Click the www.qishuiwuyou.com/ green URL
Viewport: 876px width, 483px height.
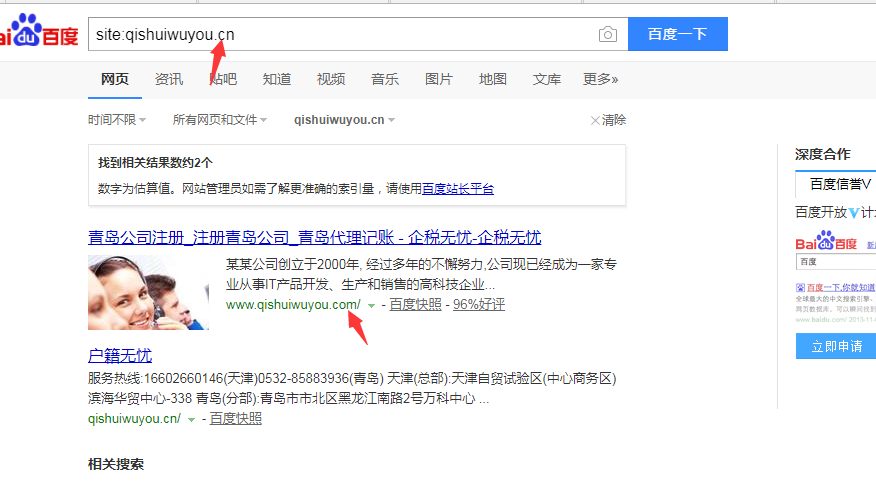click(x=293, y=305)
